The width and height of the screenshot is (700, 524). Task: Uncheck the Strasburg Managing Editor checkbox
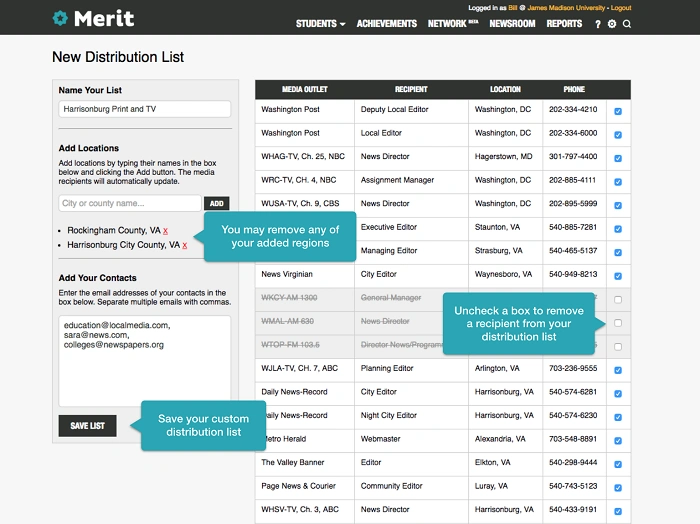click(618, 252)
